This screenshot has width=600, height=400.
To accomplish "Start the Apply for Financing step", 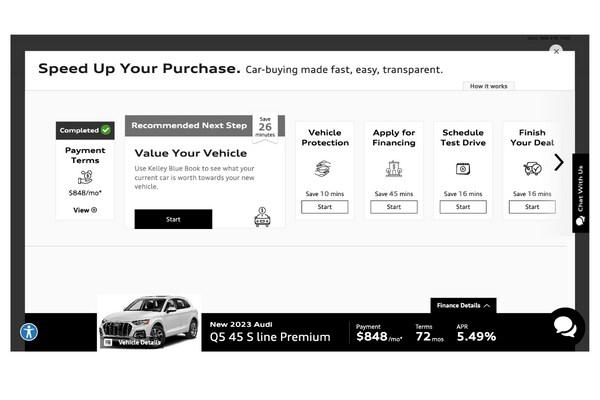I will pos(394,207).
